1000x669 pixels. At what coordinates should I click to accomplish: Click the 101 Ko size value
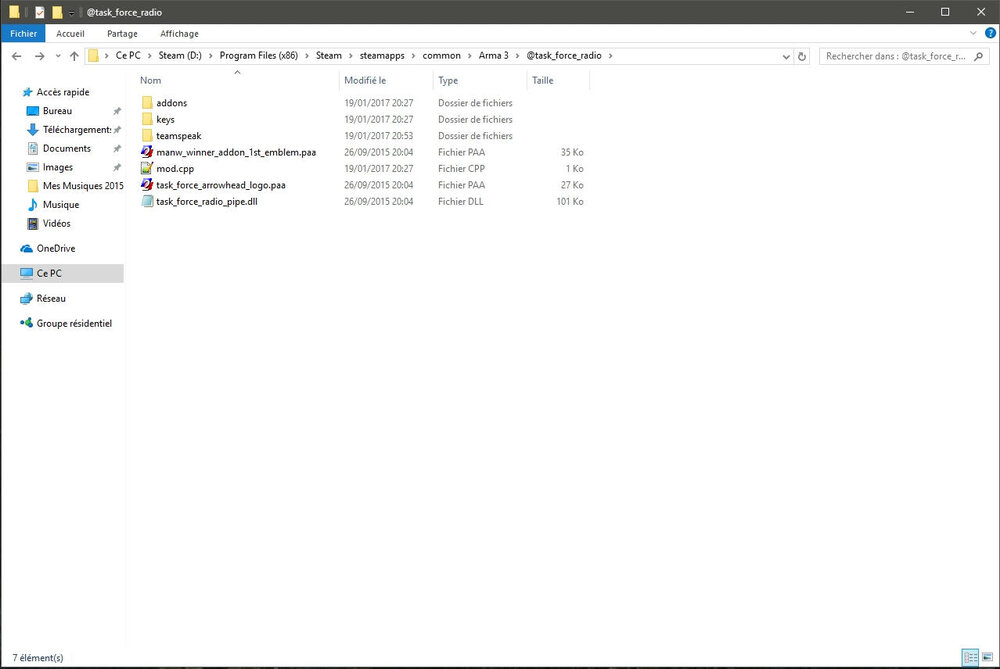pos(570,202)
